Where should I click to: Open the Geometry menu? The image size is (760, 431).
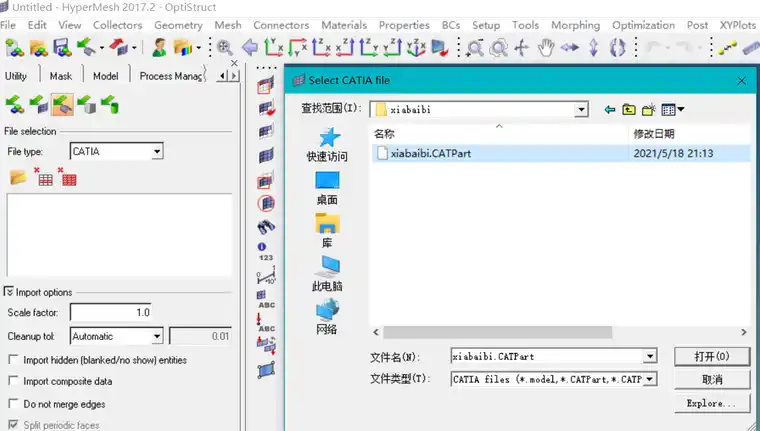click(x=178, y=25)
